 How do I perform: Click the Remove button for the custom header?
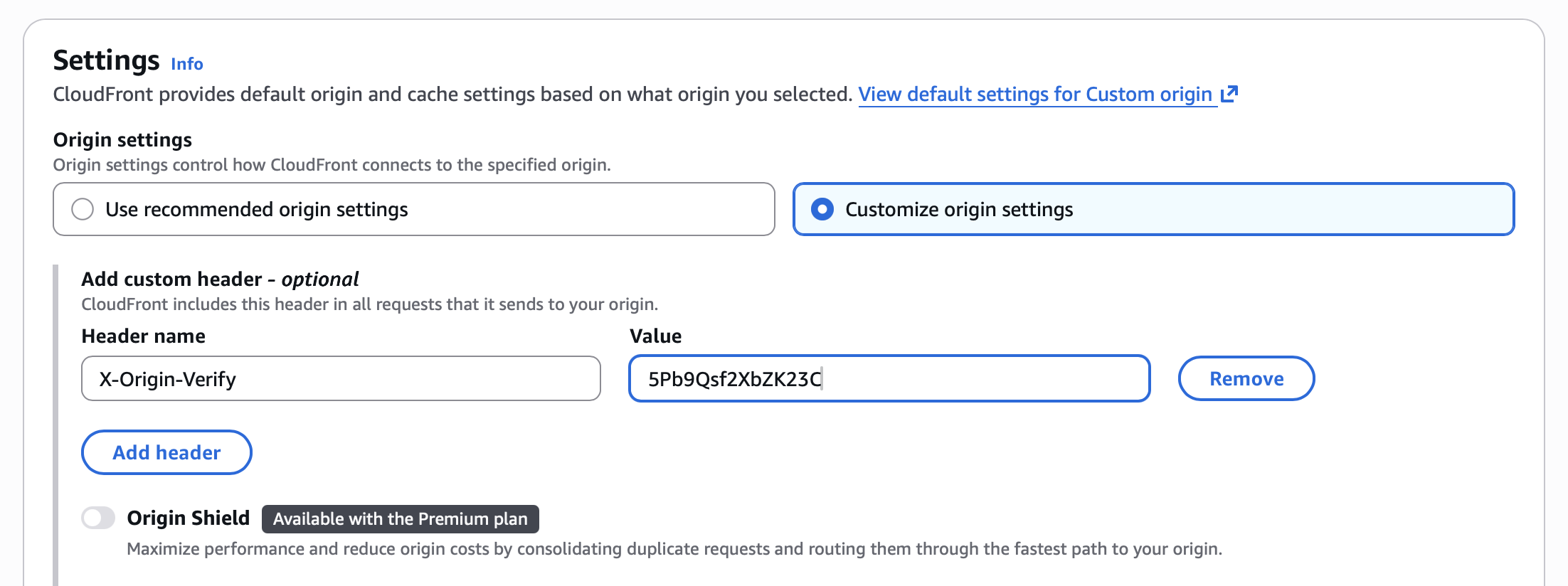1246,378
